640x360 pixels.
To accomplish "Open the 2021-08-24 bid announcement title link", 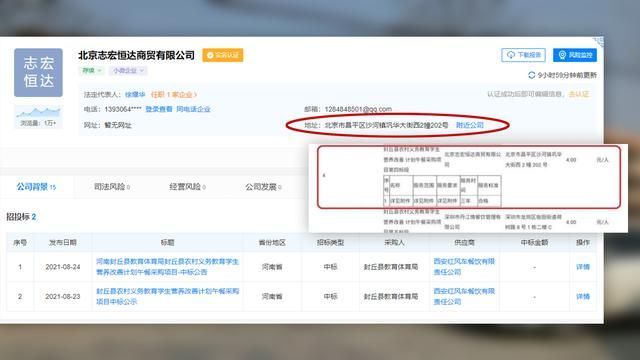I will (x=167, y=267).
